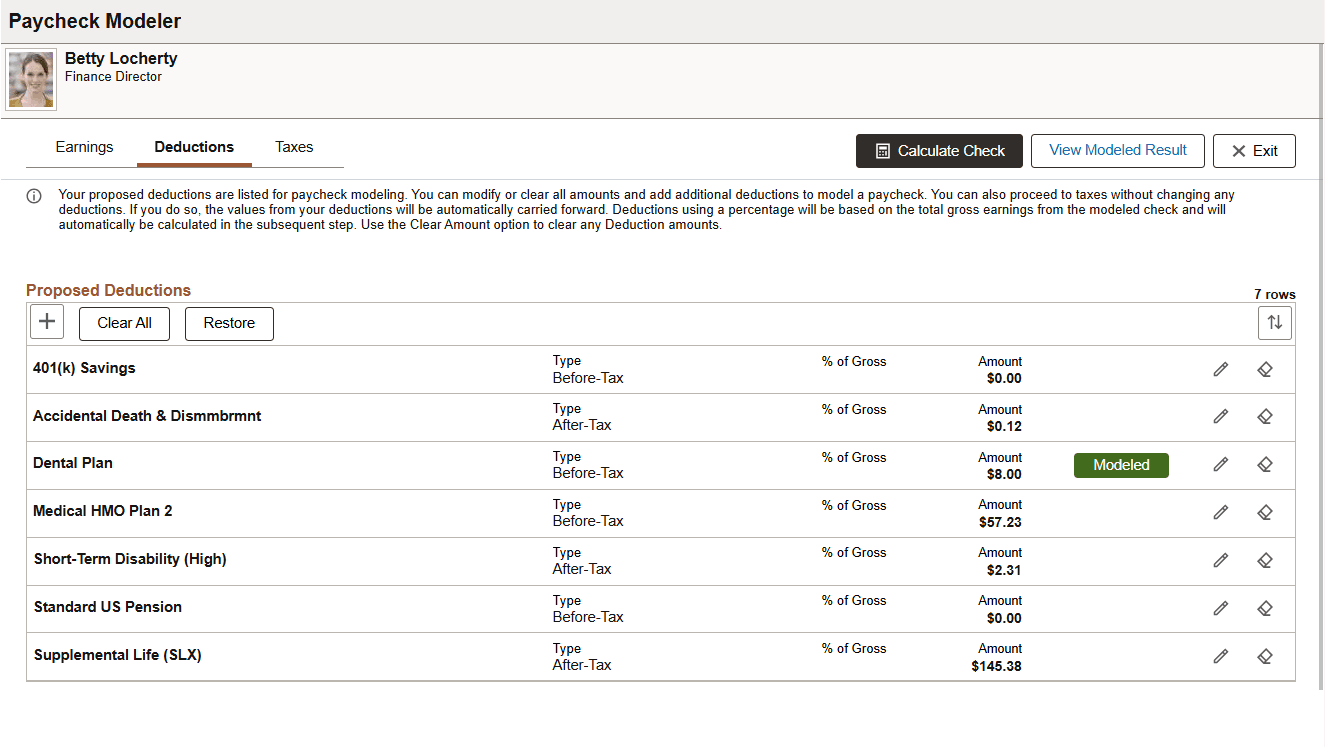Clear the Medical HMO Plan 2 amount
Image resolution: width=1325 pixels, height=747 pixels.
pyautogui.click(x=1264, y=512)
